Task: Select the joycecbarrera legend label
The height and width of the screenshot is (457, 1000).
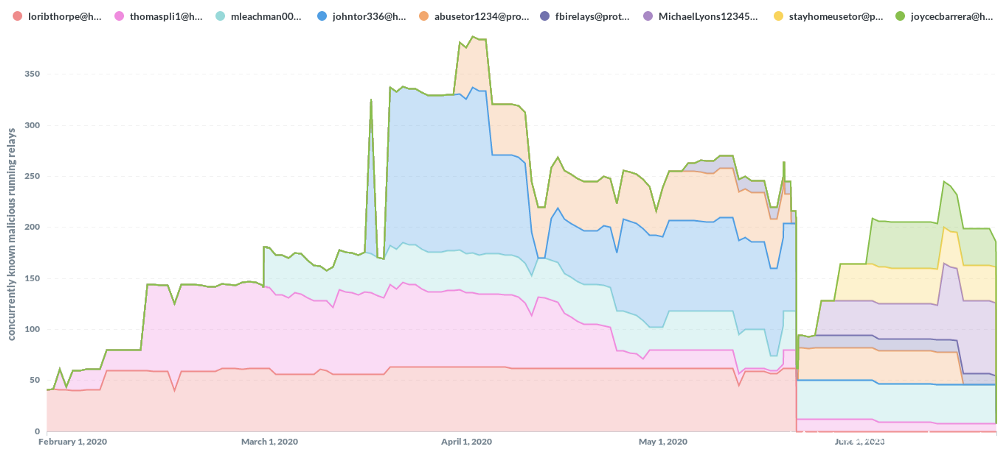Action: 951,17
